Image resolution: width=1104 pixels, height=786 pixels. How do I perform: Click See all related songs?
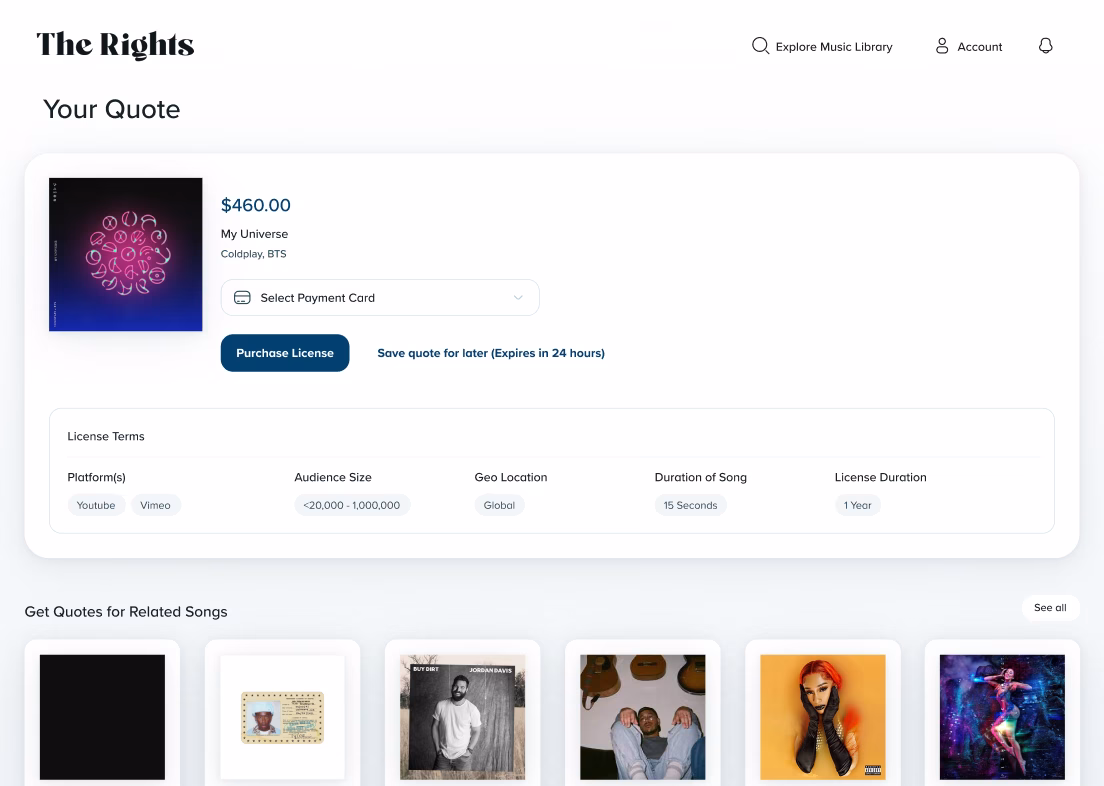[1050, 608]
